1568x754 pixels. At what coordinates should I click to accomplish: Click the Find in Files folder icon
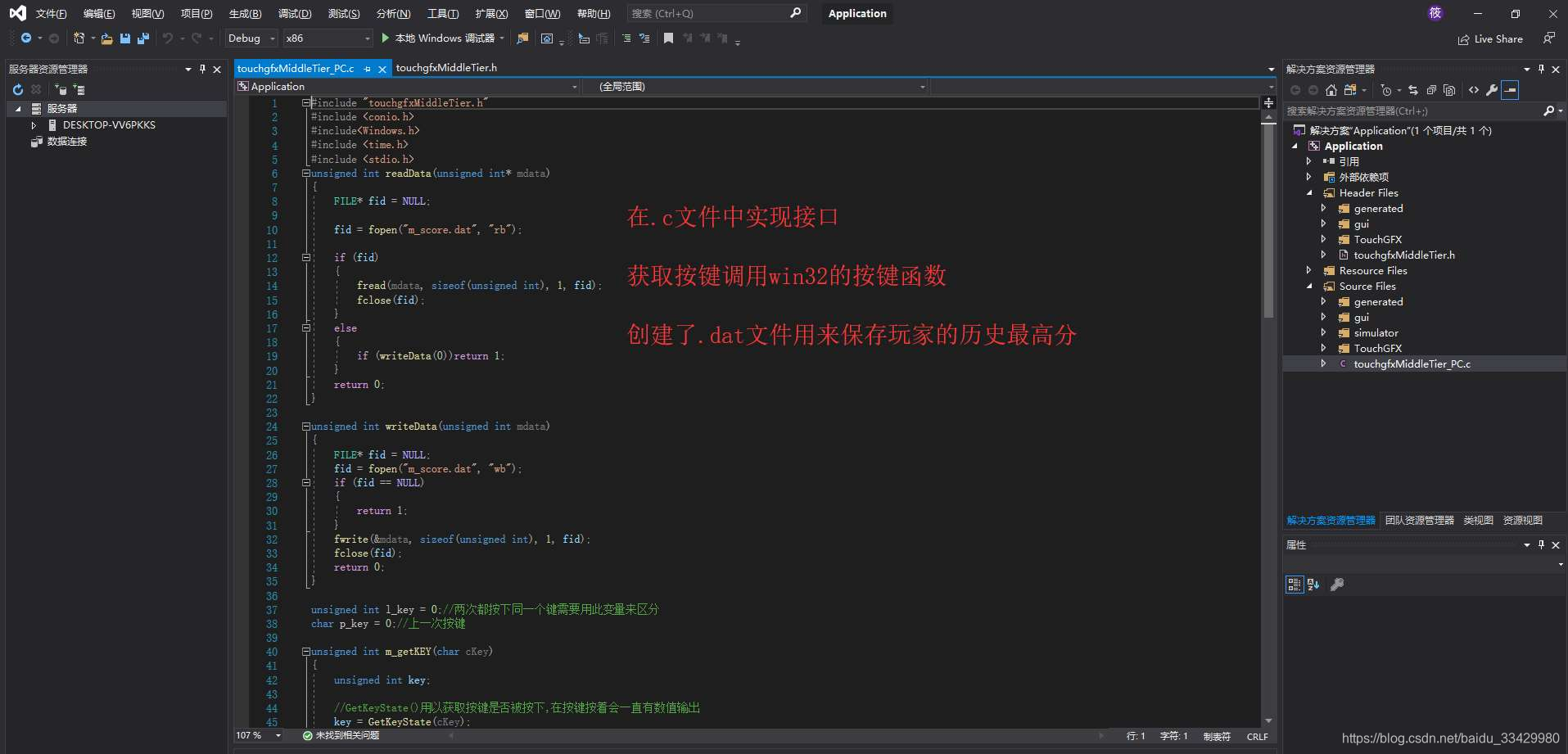pos(522,38)
